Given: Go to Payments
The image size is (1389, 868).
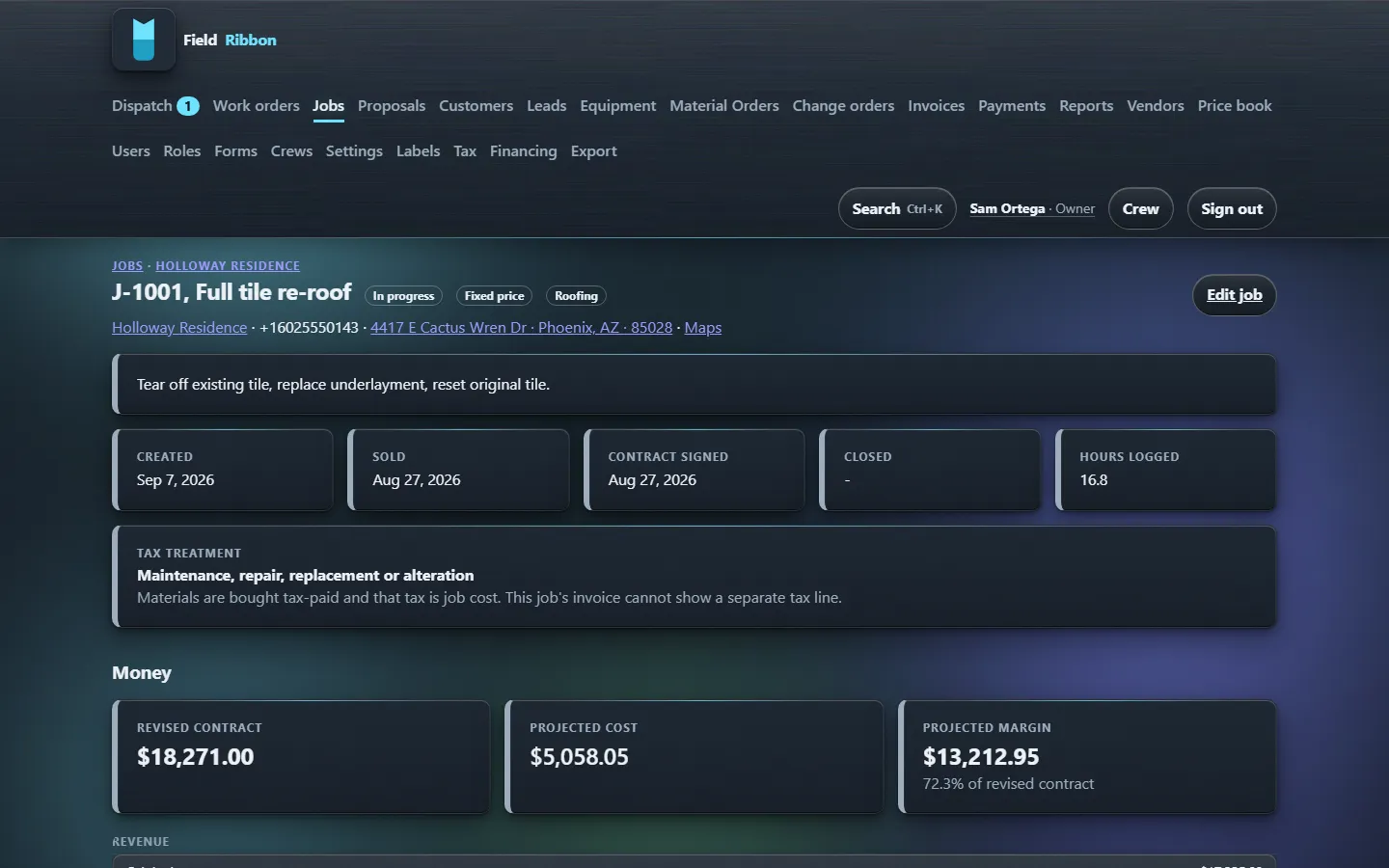Looking at the screenshot, I should 1012,106.
